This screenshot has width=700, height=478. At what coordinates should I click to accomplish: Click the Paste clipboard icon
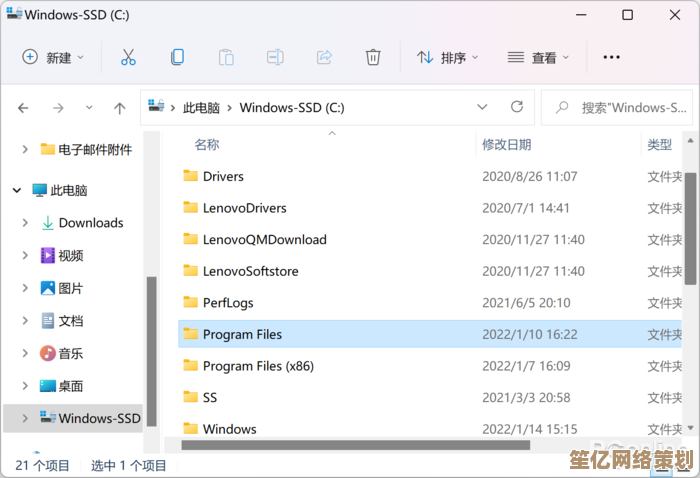[226, 57]
